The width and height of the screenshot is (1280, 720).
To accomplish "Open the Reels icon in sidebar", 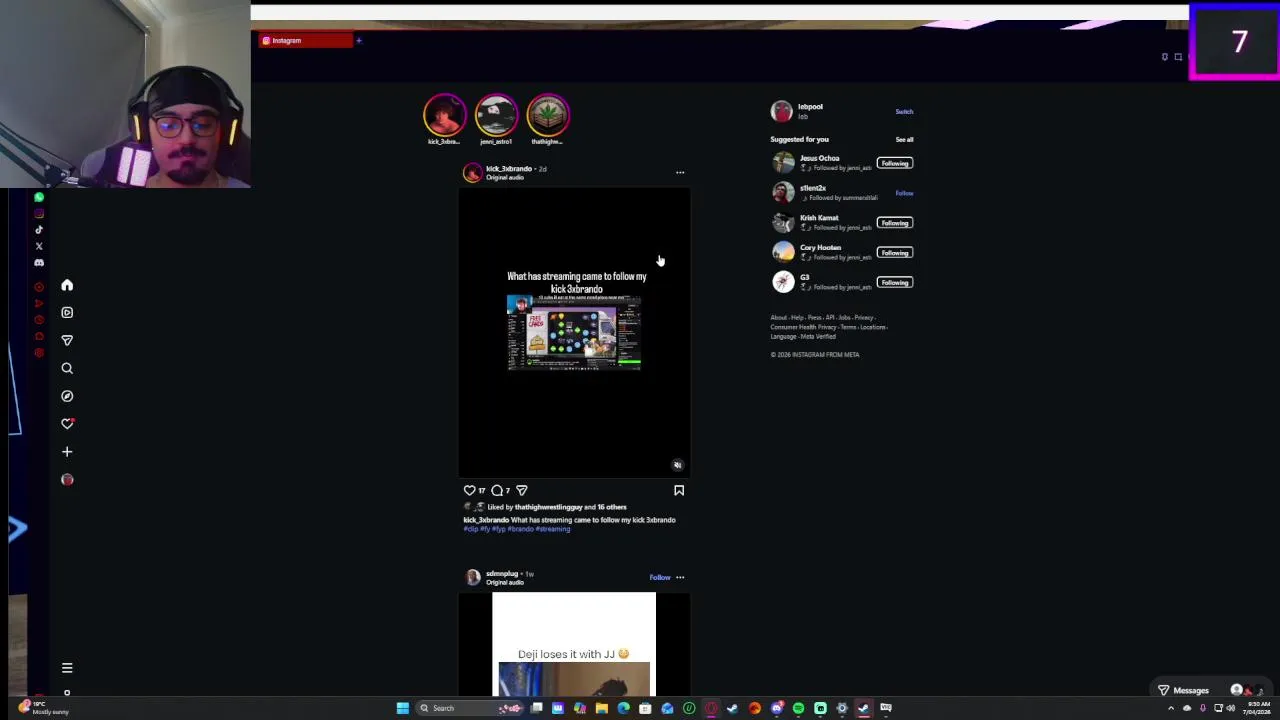I will click(x=67, y=312).
